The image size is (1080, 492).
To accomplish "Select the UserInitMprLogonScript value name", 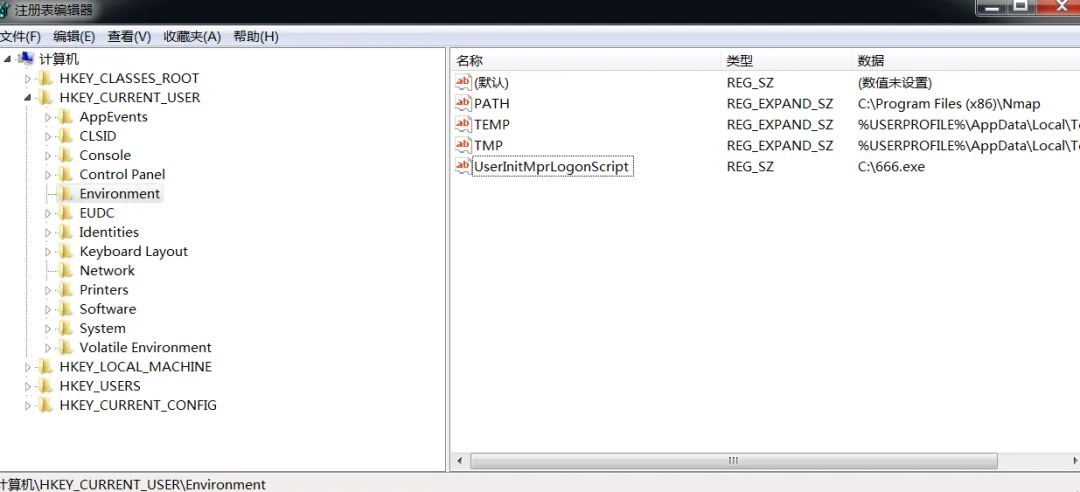I will tap(552, 167).
